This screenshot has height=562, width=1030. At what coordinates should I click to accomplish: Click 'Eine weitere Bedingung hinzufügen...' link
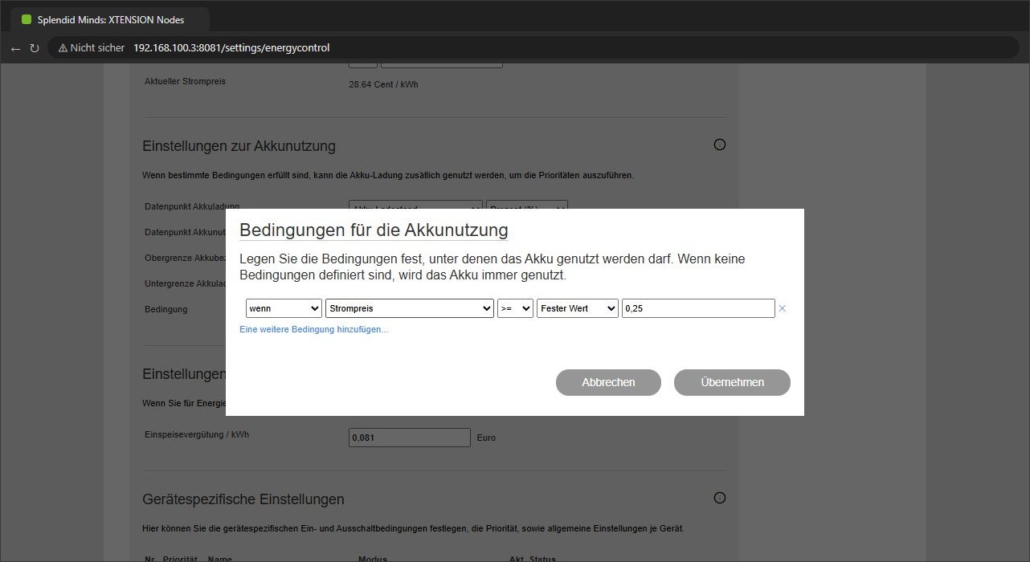313,330
